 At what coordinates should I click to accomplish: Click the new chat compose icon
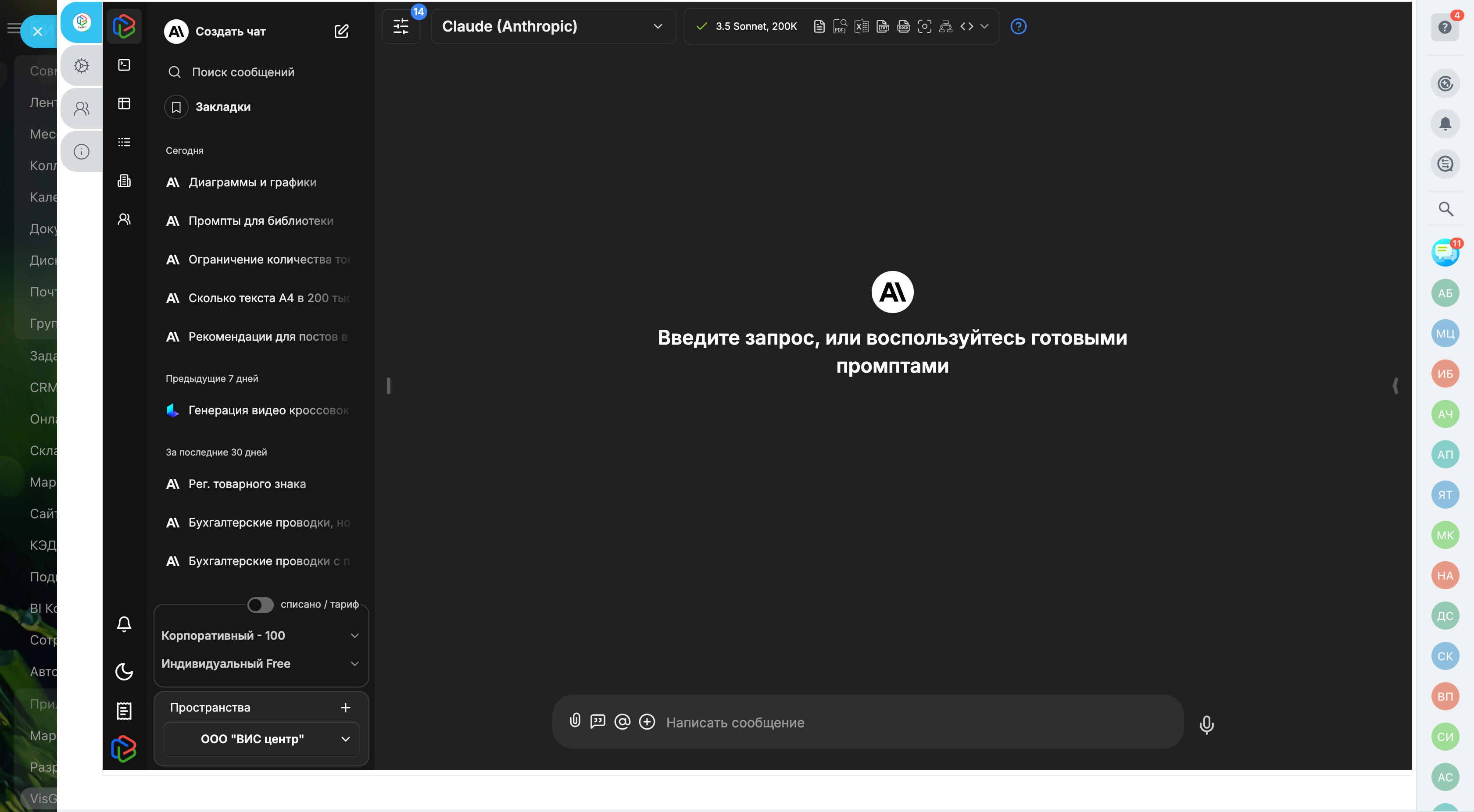pos(341,32)
